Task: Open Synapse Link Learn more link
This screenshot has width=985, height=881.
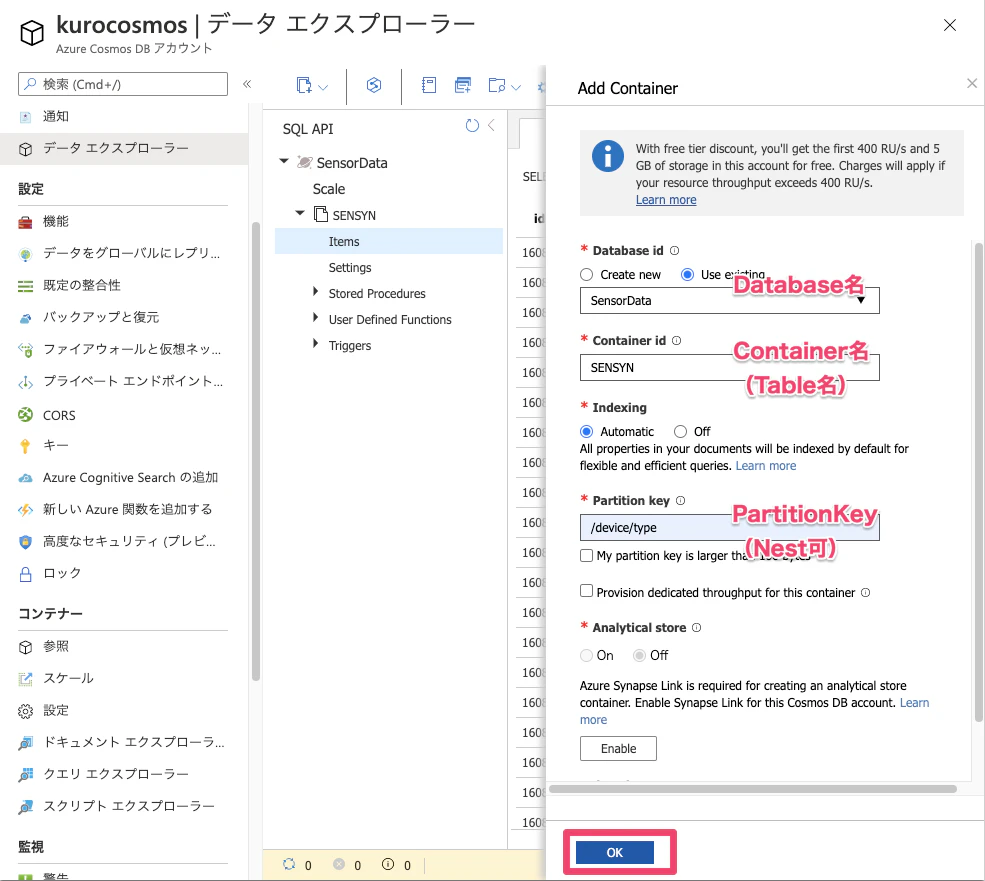Action: click(914, 703)
